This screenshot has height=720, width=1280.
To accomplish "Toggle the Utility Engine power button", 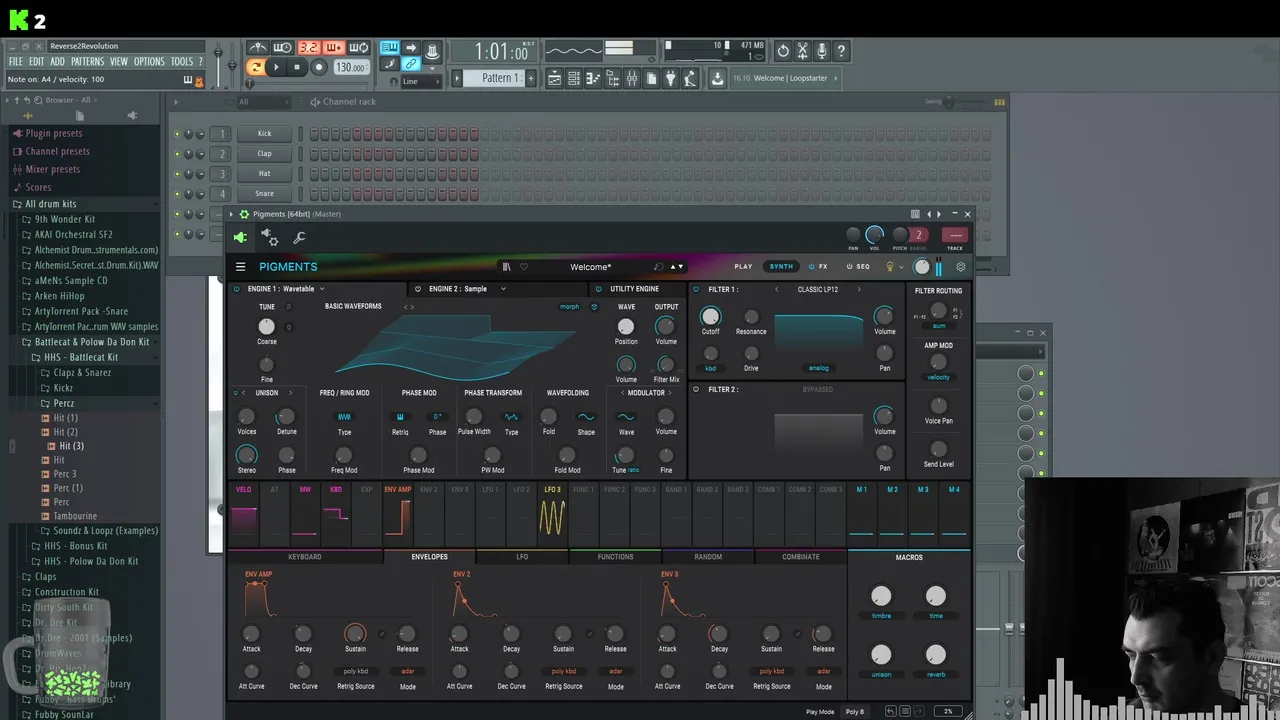I will point(599,289).
